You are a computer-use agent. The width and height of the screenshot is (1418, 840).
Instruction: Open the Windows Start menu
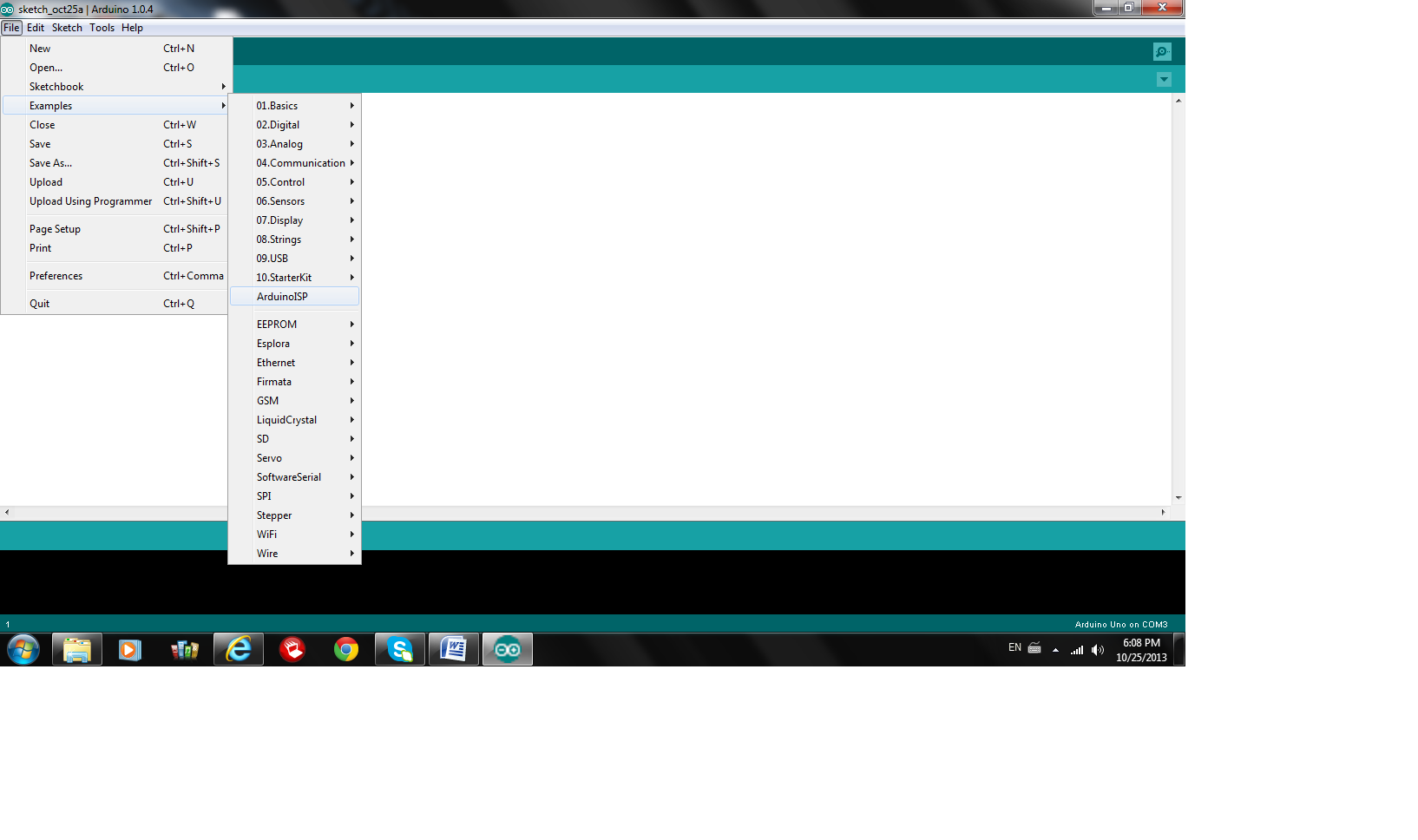(x=23, y=649)
